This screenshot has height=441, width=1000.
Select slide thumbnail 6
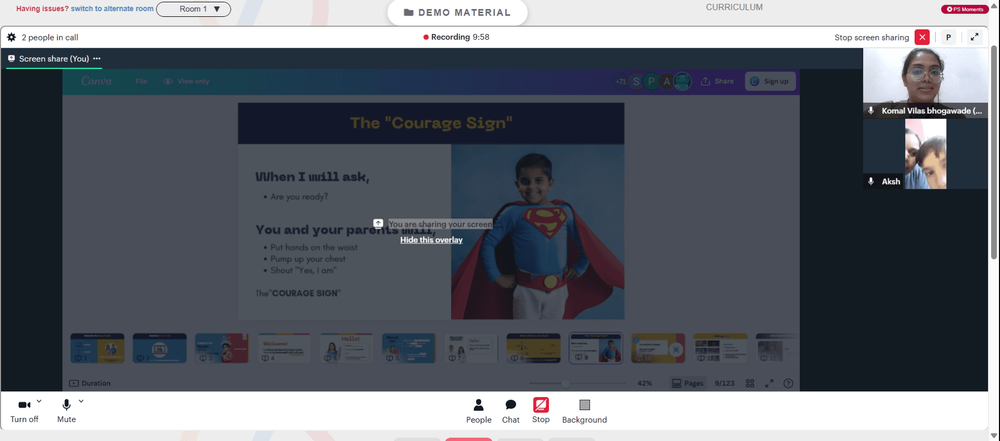tap(409, 348)
